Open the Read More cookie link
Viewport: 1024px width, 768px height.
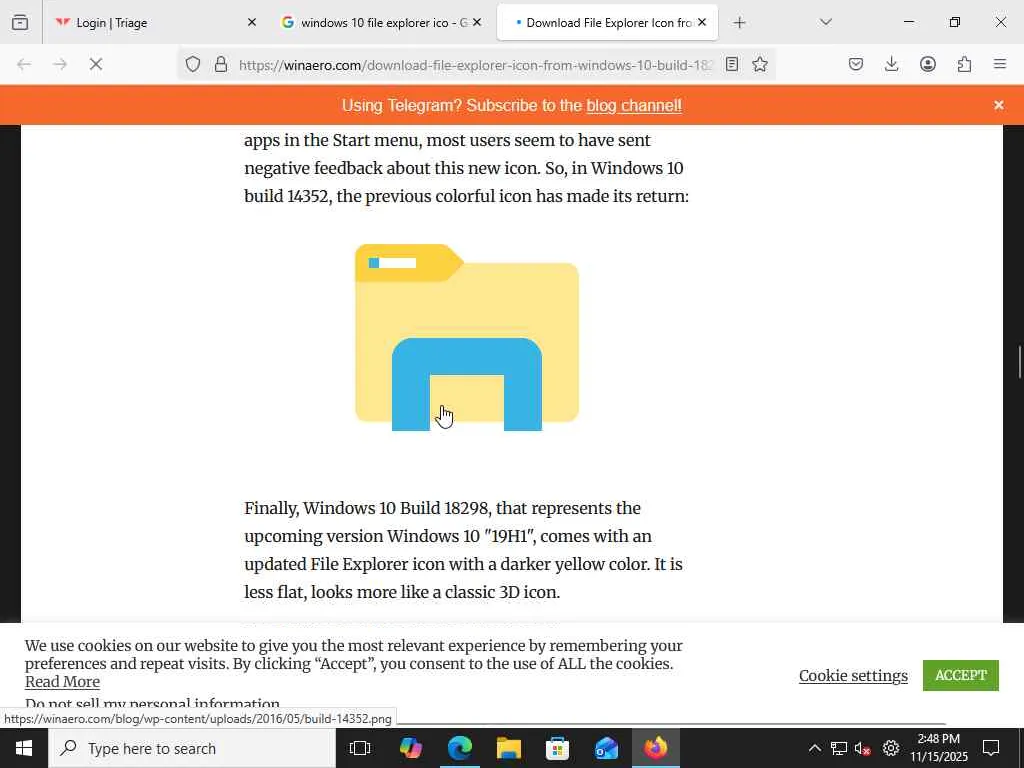pos(62,682)
